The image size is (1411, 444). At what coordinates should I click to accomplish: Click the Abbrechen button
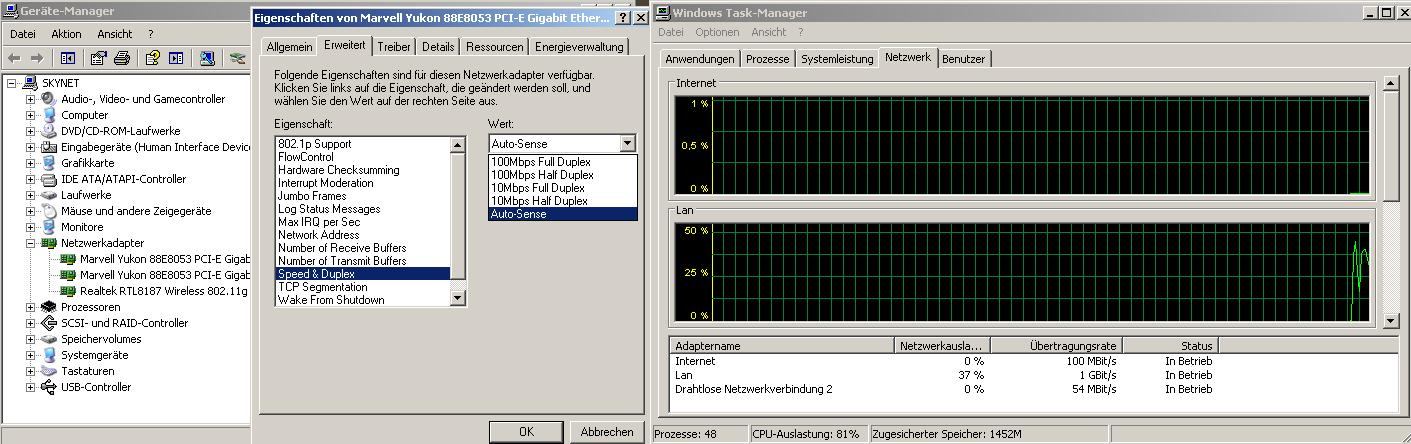[x=606, y=432]
